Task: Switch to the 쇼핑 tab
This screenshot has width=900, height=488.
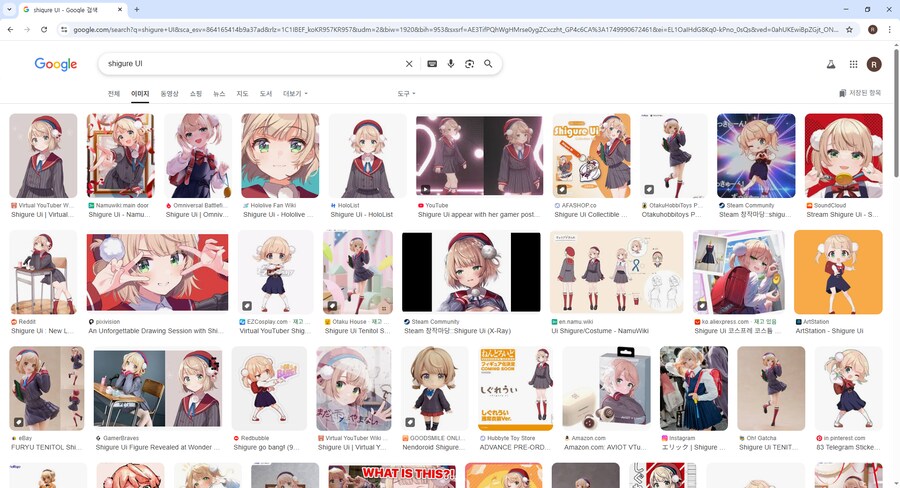Action: click(x=196, y=94)
